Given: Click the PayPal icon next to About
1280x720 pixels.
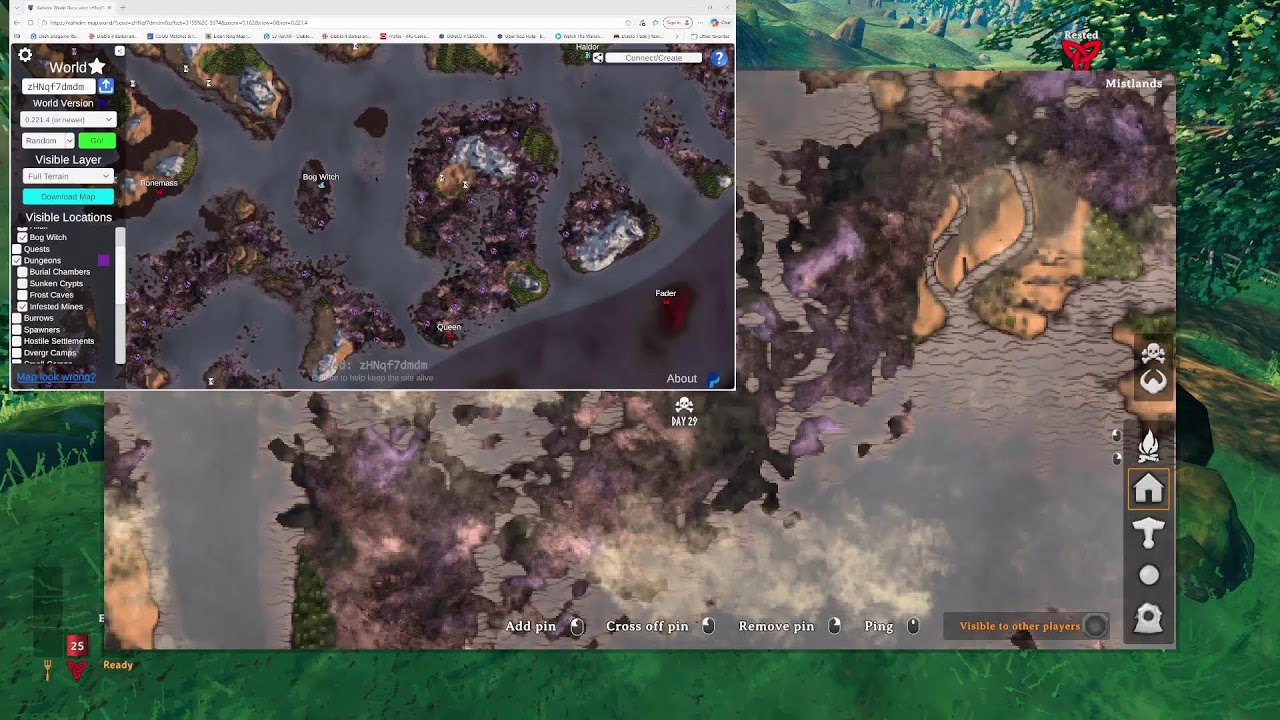Looking at the screenshot, I should coord(714,379).
